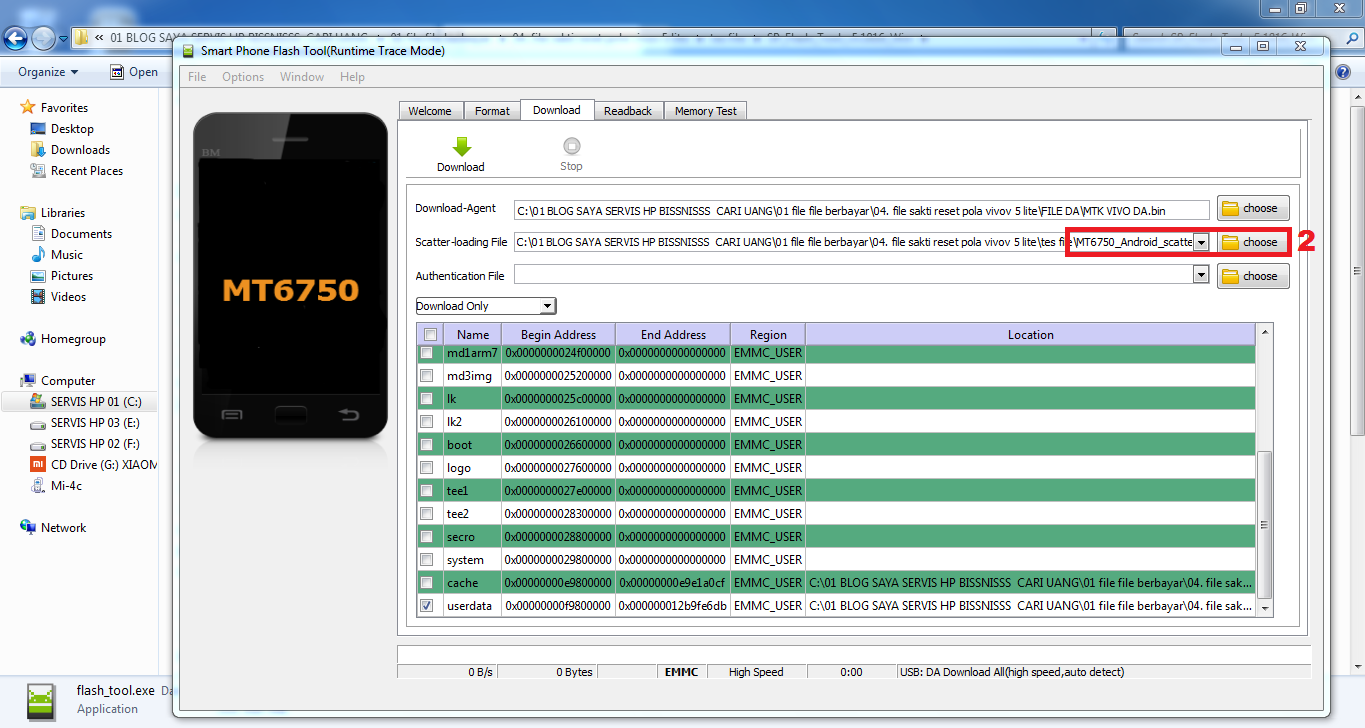This screenshot has height=728, width=1365.
Task: Check the lk2 partition checkbox
Action: pyautogui.click(x=427, y=422)
